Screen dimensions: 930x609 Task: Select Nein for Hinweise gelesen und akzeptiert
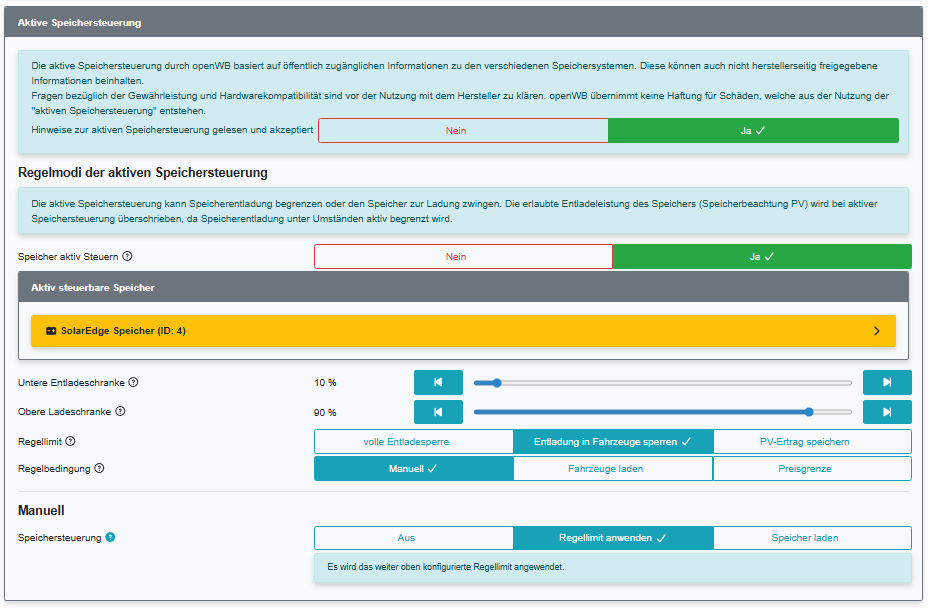463,131
